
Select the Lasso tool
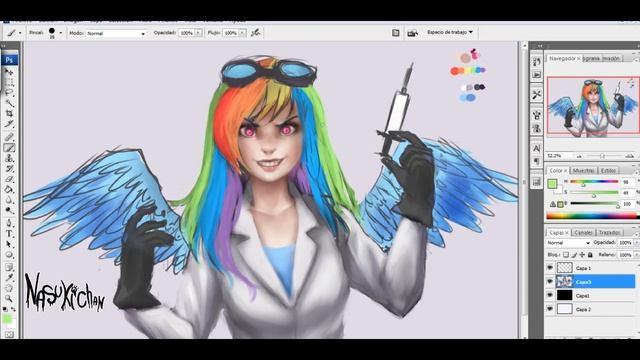point(9,92)
